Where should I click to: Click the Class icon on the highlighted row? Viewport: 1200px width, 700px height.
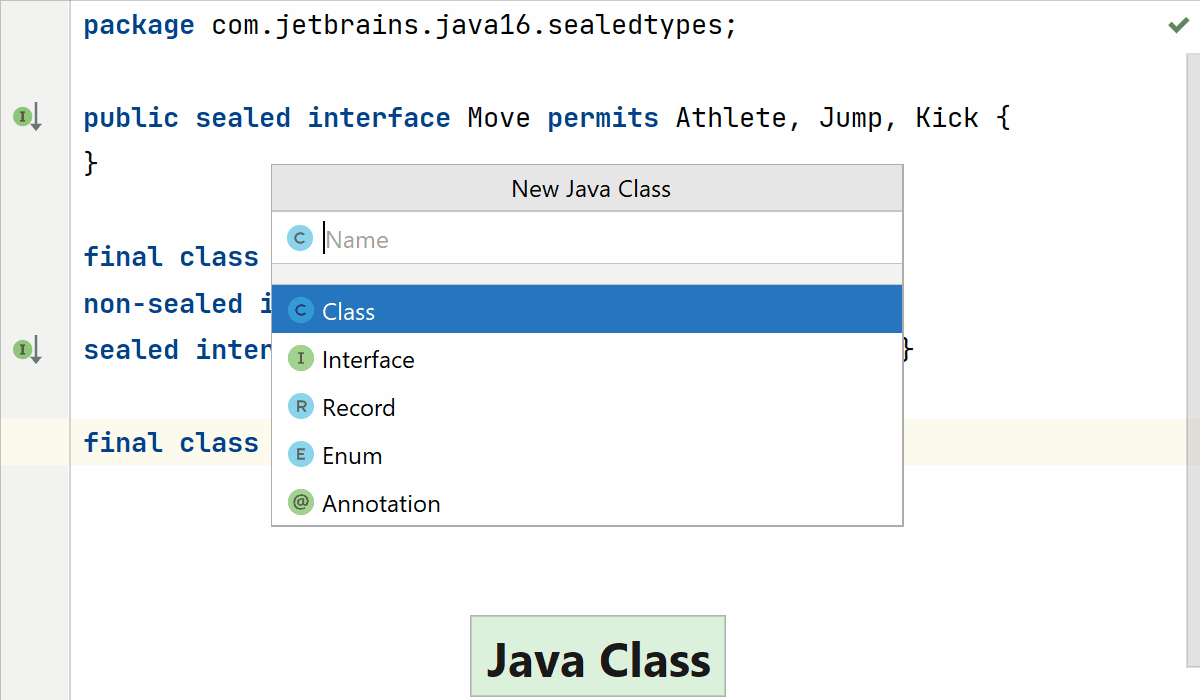(299, 310)
